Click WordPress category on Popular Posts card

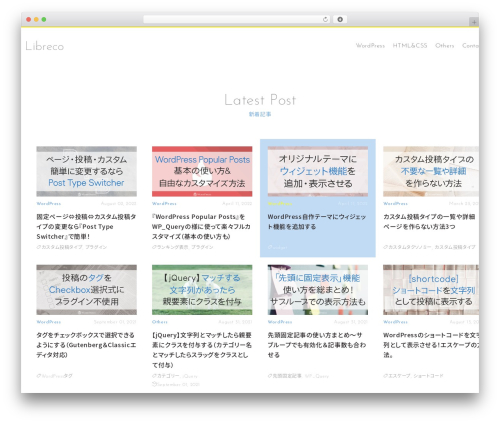coord(164,203)
